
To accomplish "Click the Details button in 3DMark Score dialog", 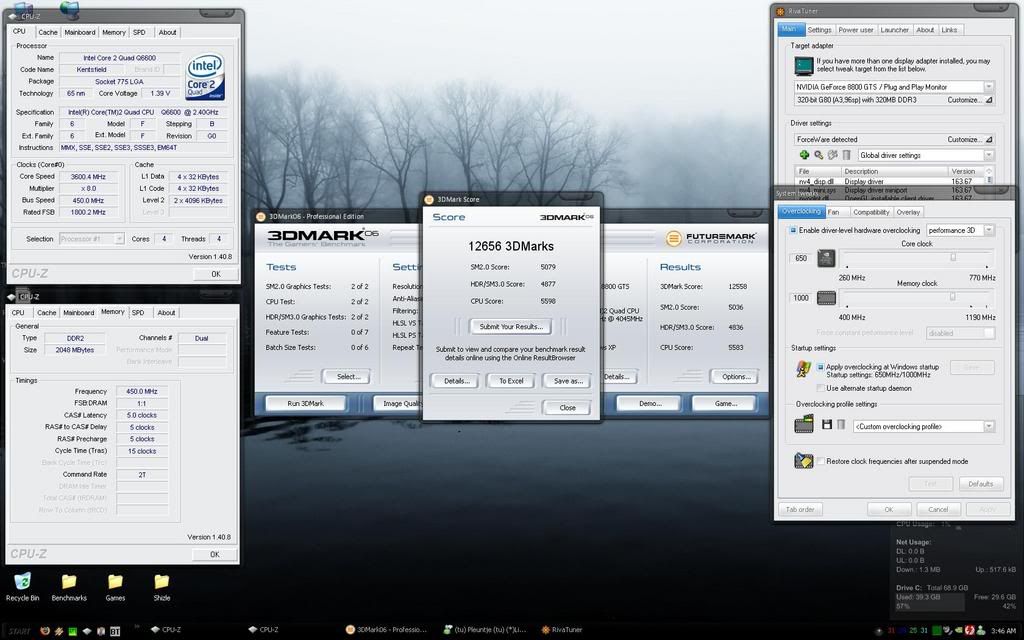I will 455,381.
